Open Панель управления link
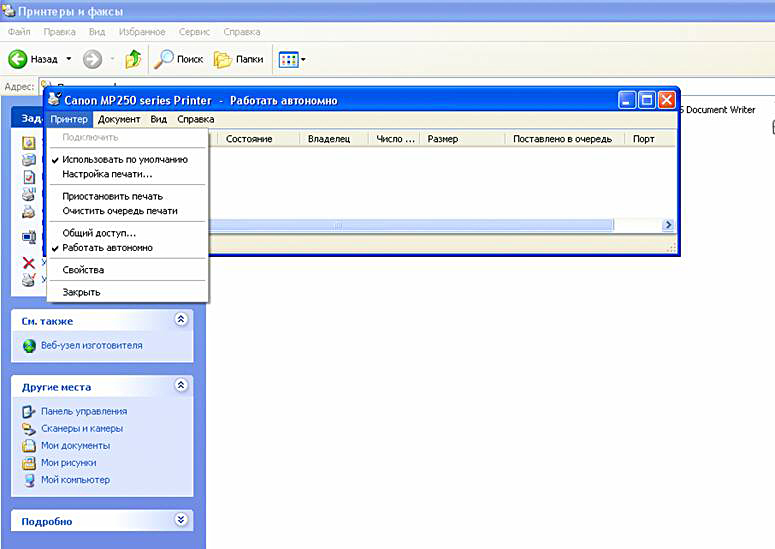Viewport: 775px width, 549px height. pyautogui.click(x=84, y=411)
